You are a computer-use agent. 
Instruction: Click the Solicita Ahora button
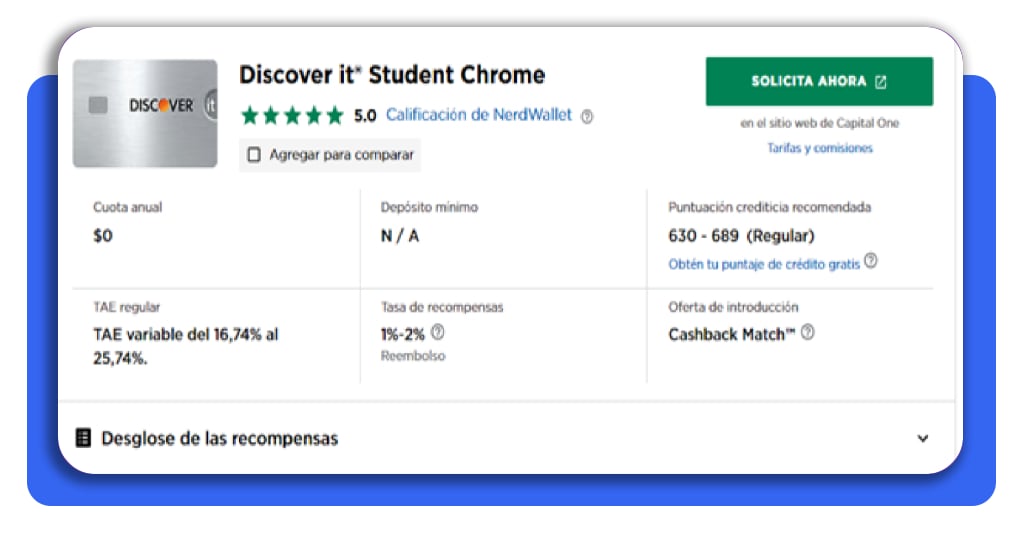click(x=819, y=82)
